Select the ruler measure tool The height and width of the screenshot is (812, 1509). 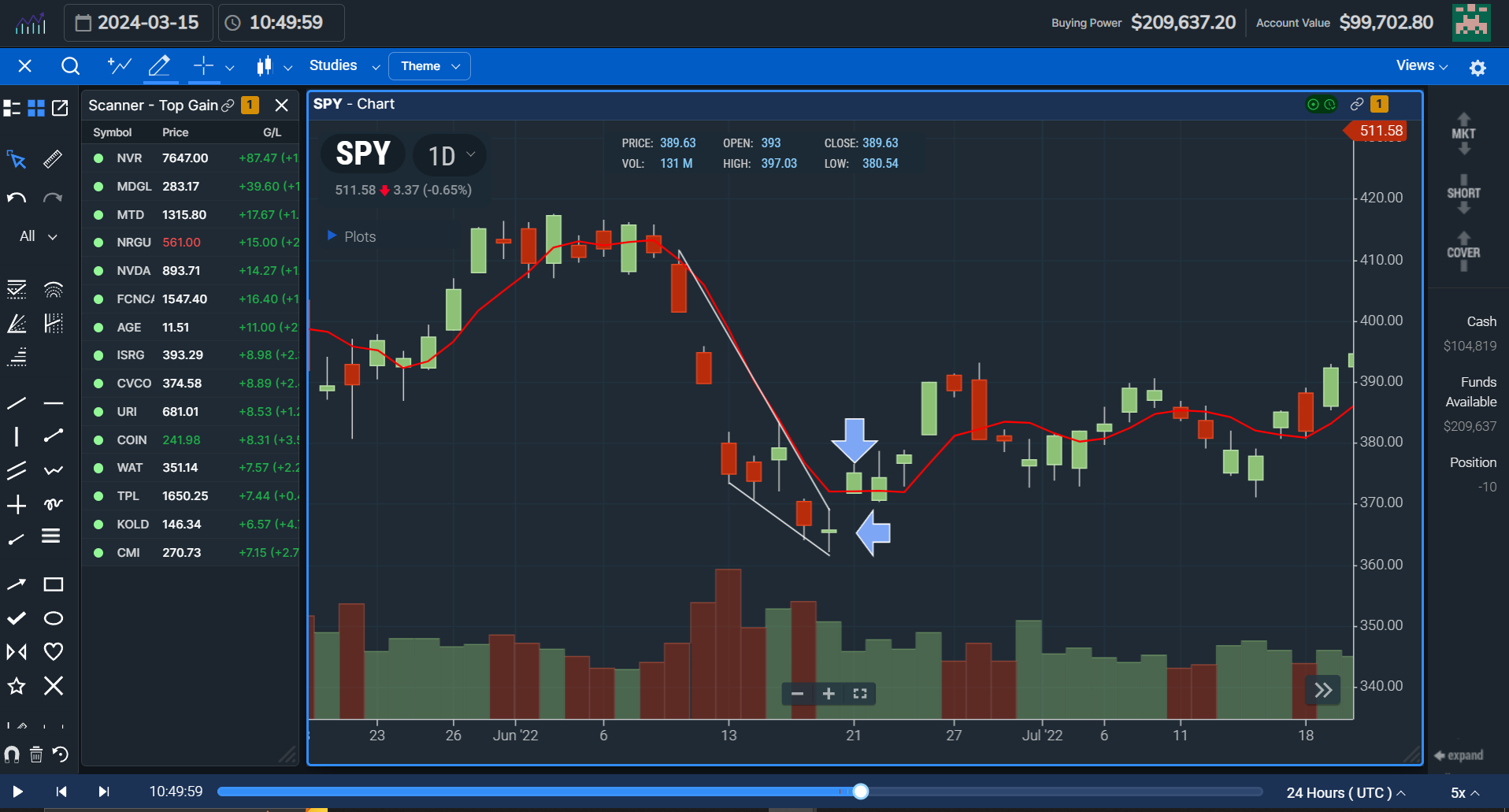53,160
